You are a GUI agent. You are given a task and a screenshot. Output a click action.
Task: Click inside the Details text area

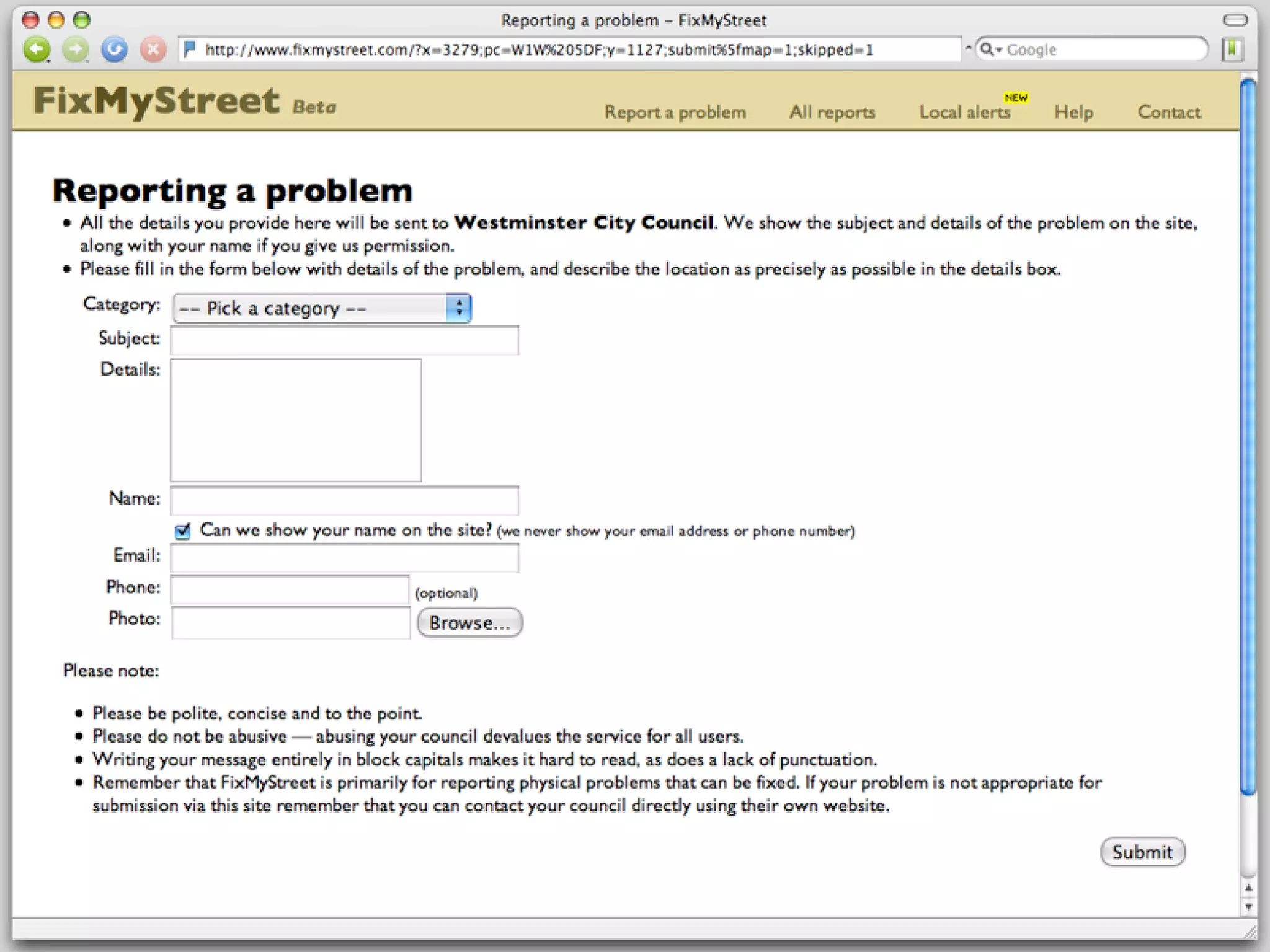[296, 420]
